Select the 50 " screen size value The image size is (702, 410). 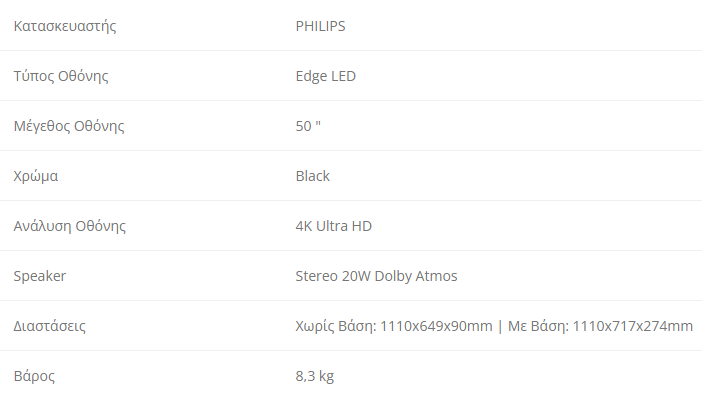[x=308, y=126]
